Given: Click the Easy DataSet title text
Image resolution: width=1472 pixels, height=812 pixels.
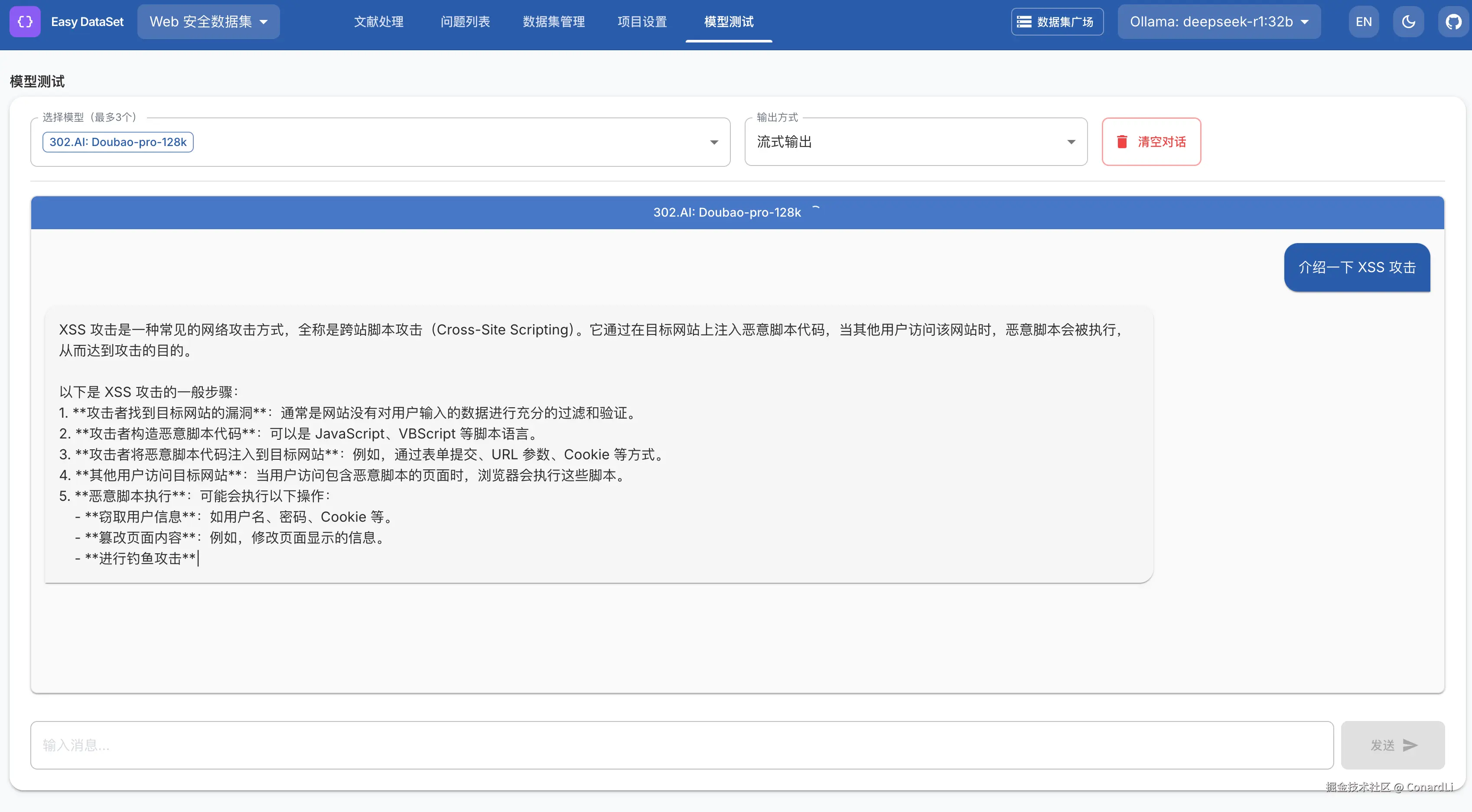Looking at the screenshot, I should 87,22.
